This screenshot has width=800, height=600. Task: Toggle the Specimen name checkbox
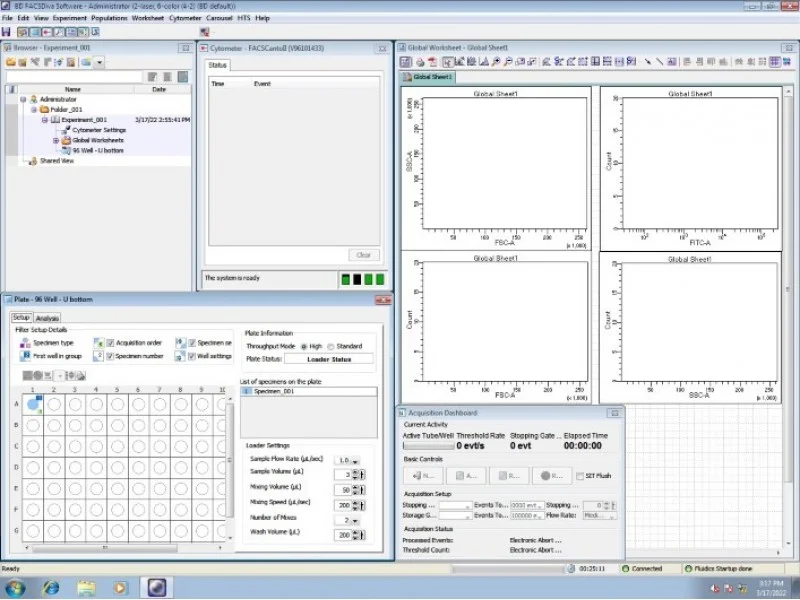pos(192,343)
